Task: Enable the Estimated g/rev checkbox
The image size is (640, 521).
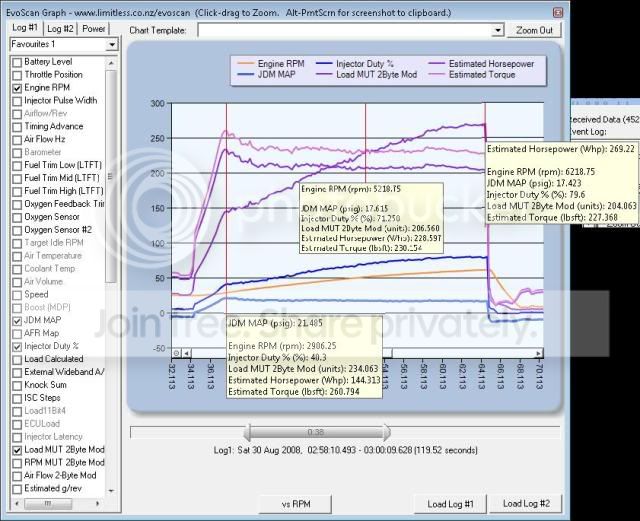Action: click(17, 489)
